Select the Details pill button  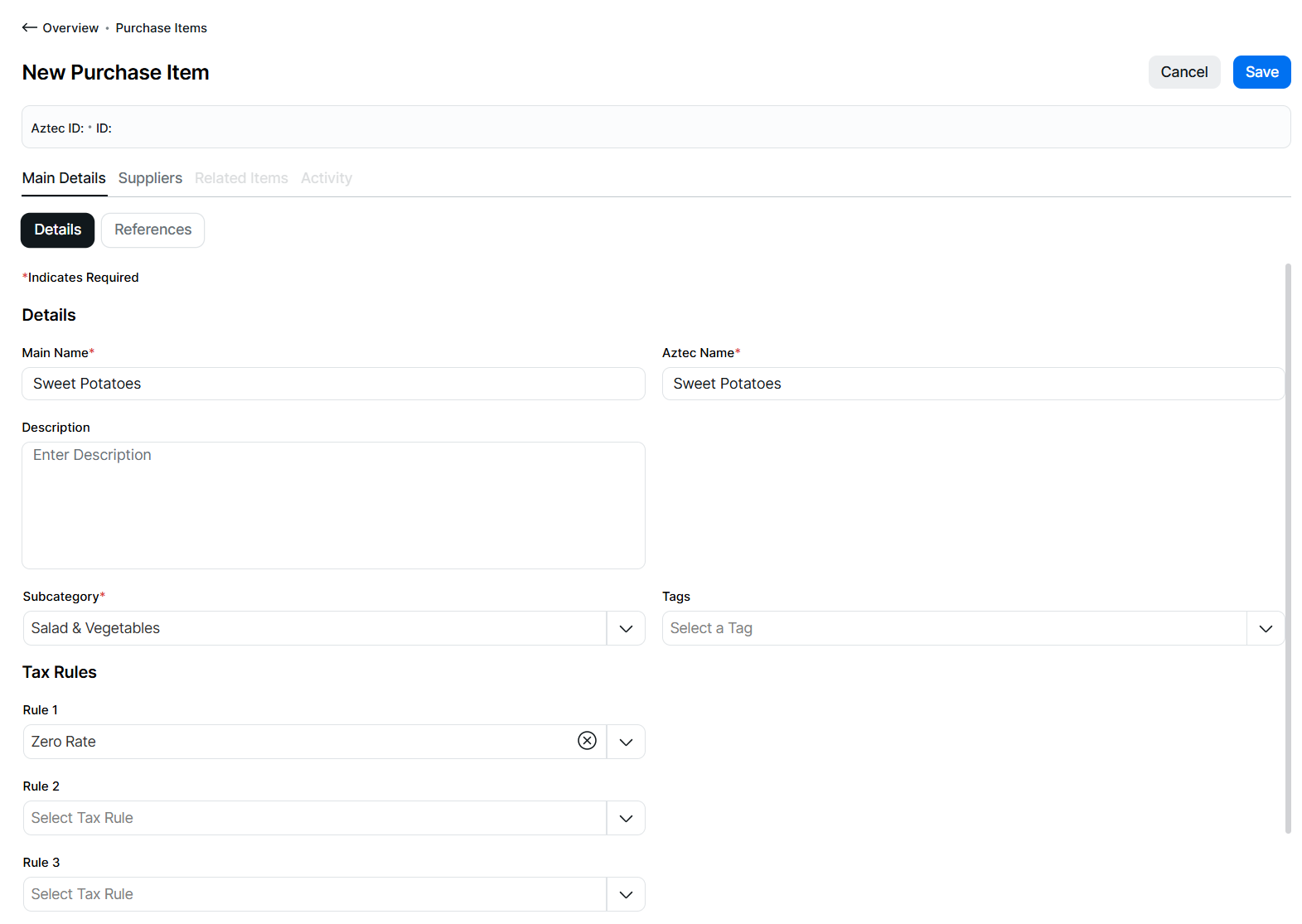(x=57, y=230)
